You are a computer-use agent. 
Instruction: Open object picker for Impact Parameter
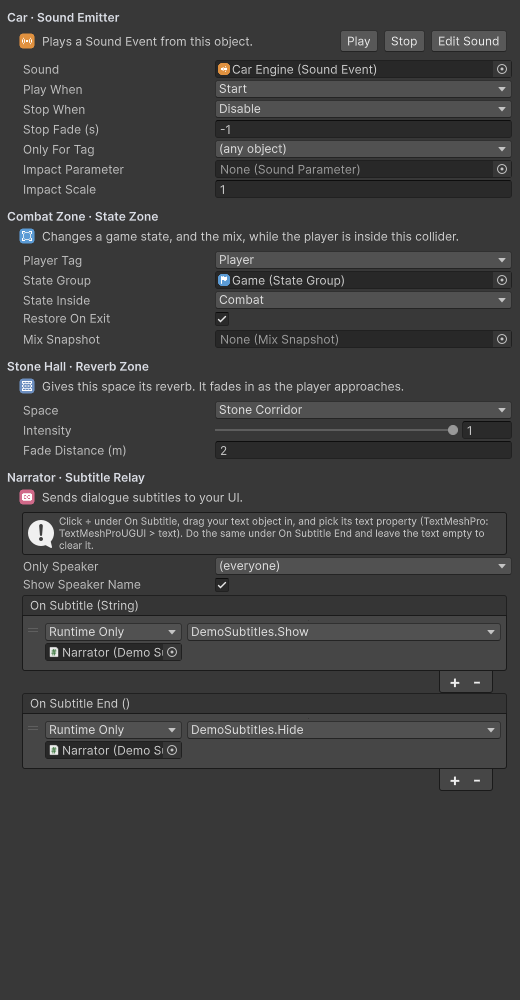click(502, 169)
